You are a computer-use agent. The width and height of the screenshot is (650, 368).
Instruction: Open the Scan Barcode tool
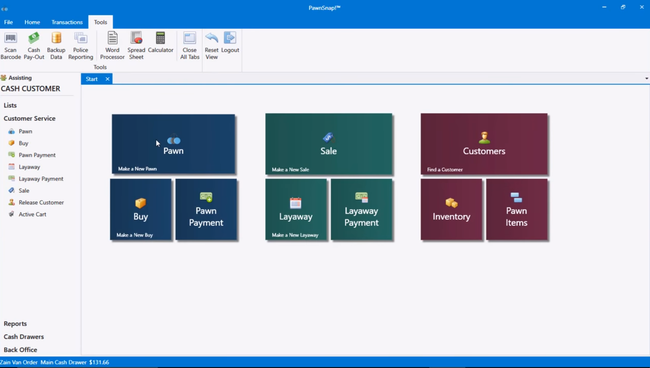pyautogui.click(x=10, y=46)
